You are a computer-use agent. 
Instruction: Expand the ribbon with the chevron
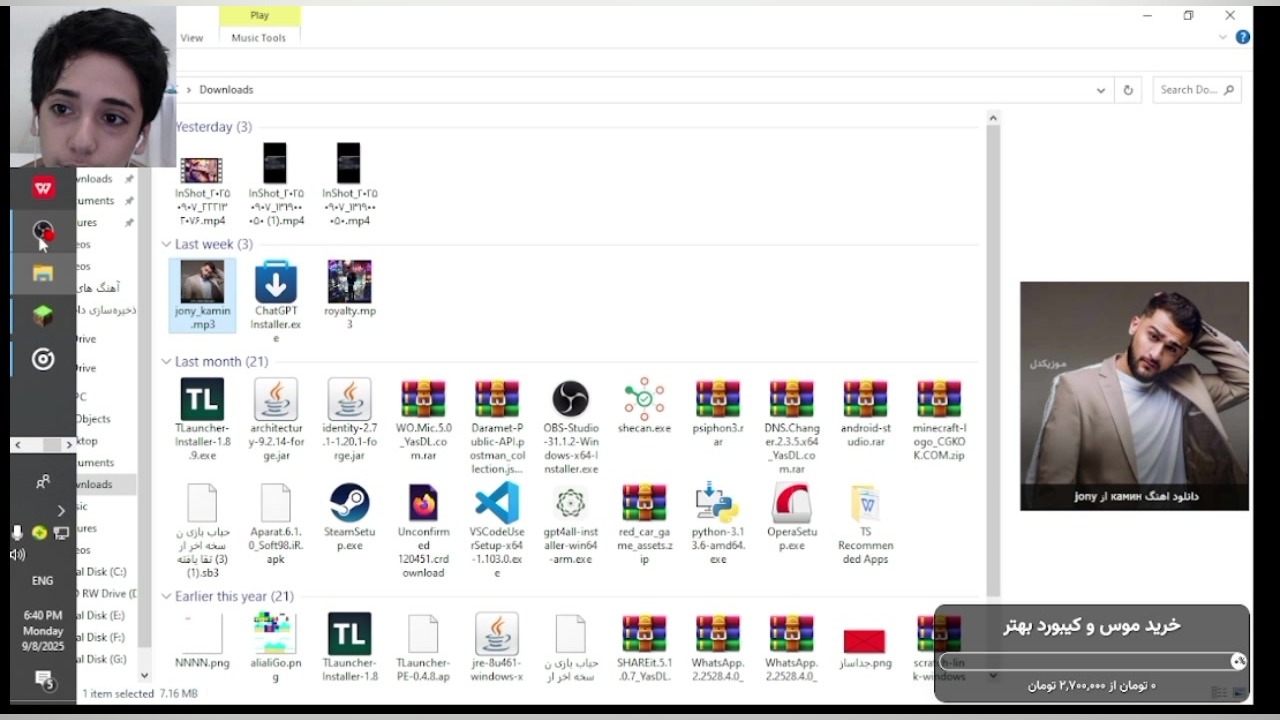[1223, 38]
